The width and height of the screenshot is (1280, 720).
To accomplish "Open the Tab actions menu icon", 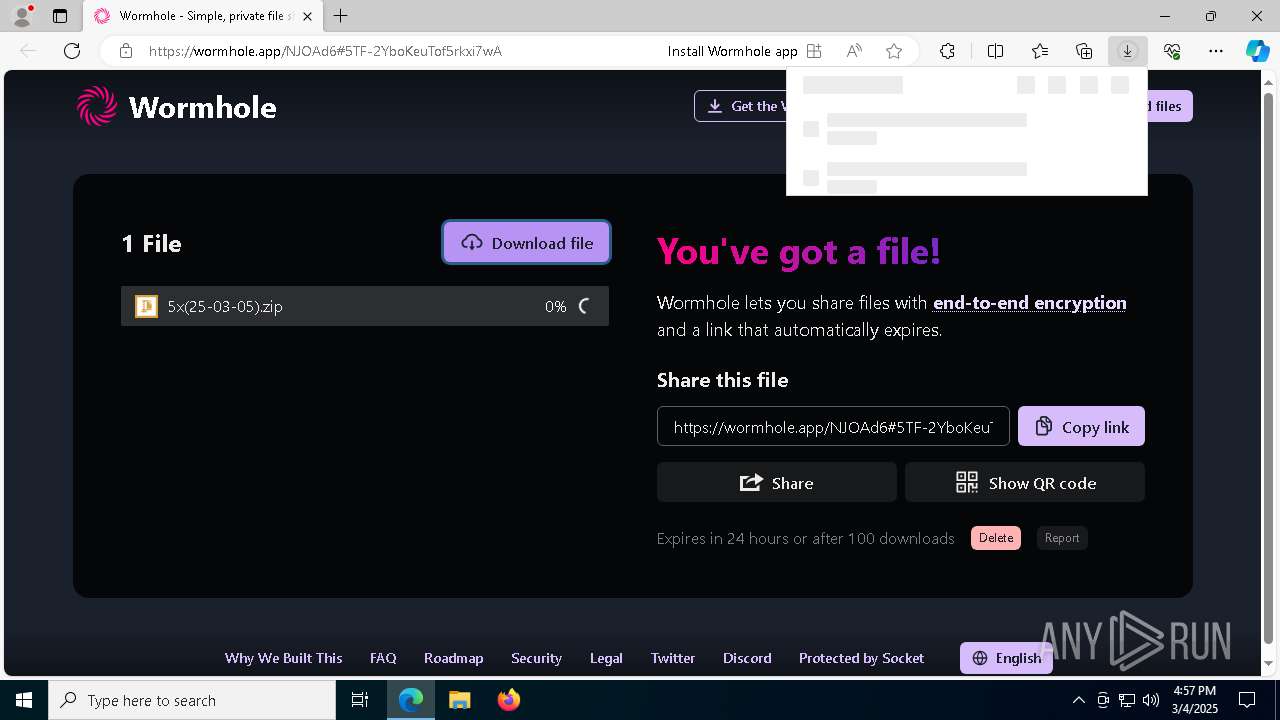I will pos(60,16).
